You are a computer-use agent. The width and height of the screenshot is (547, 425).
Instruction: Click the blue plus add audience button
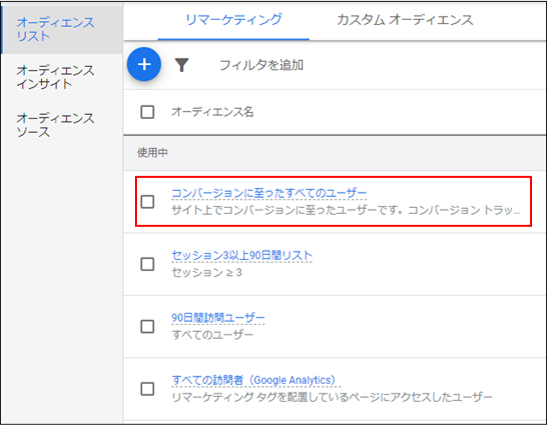pos(144,64)
